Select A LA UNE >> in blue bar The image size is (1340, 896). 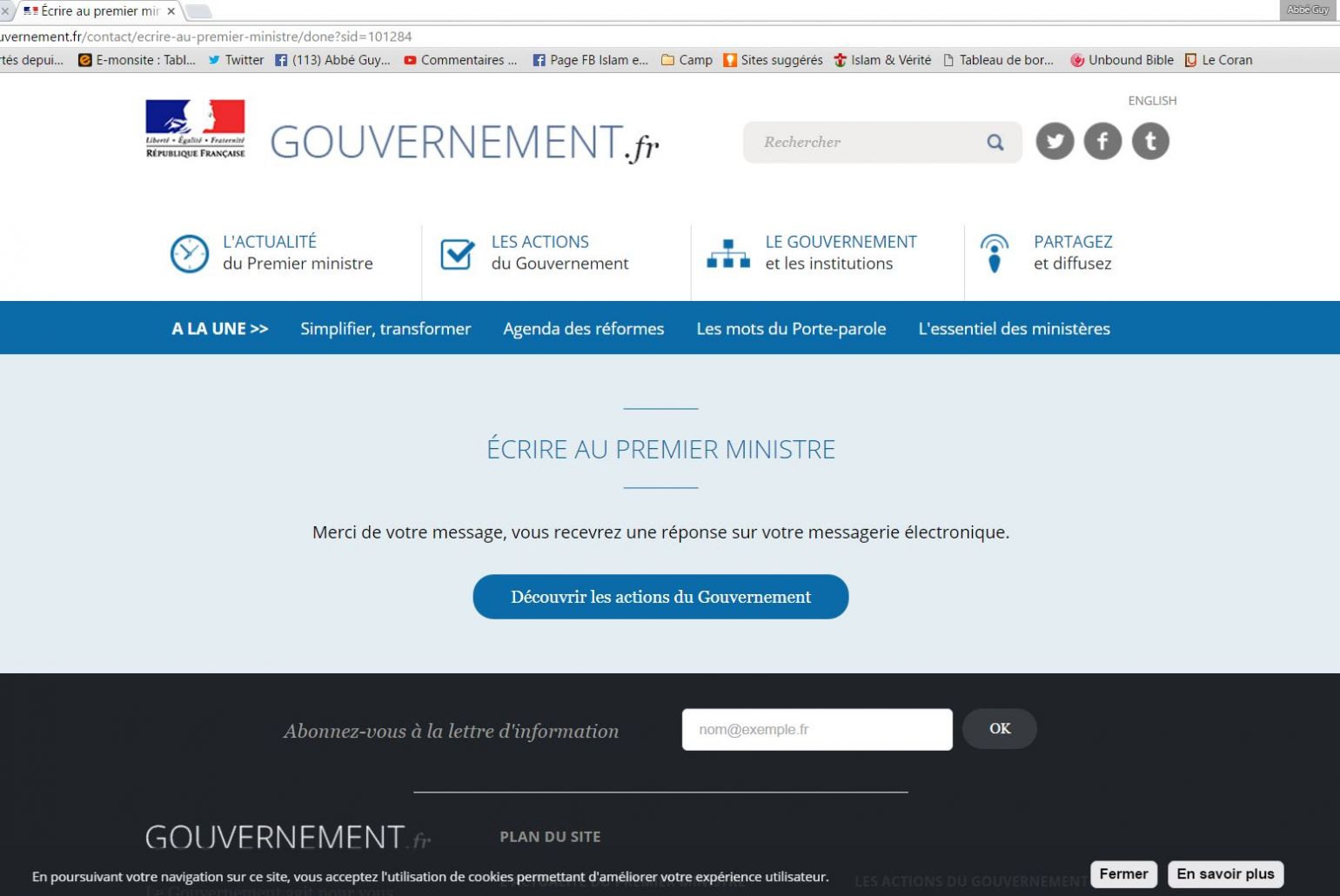219,329
